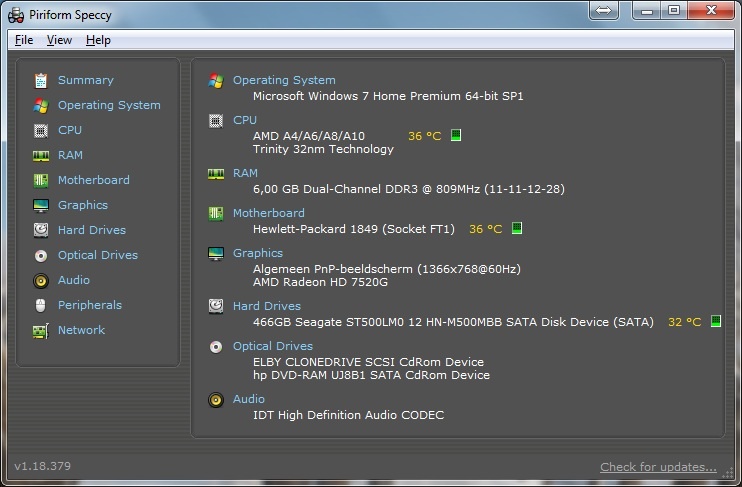Viewport: 742px width, 487px height.
Task: Click "AMD A4/A6/A8/A10" text
Action: pyautogui.click(x=309, y=136)
